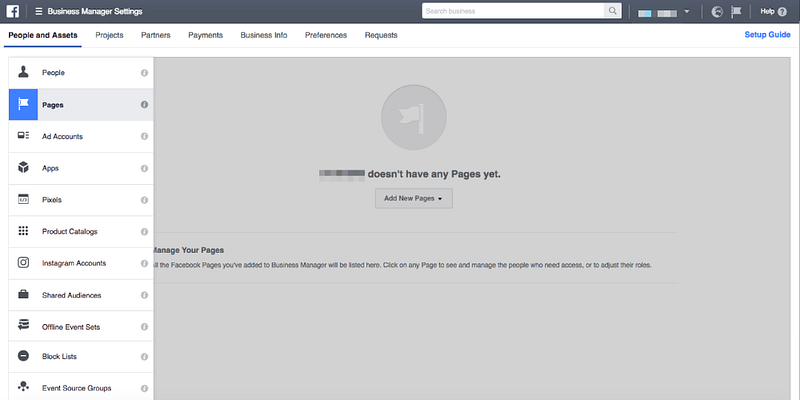Click the search magnifier icon

pos(611,11)
